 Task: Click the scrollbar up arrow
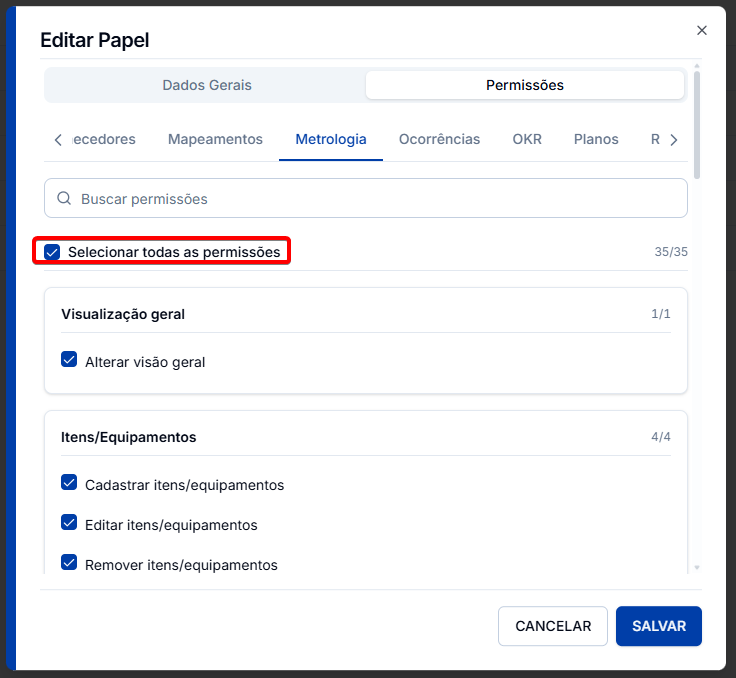(697, 66)
